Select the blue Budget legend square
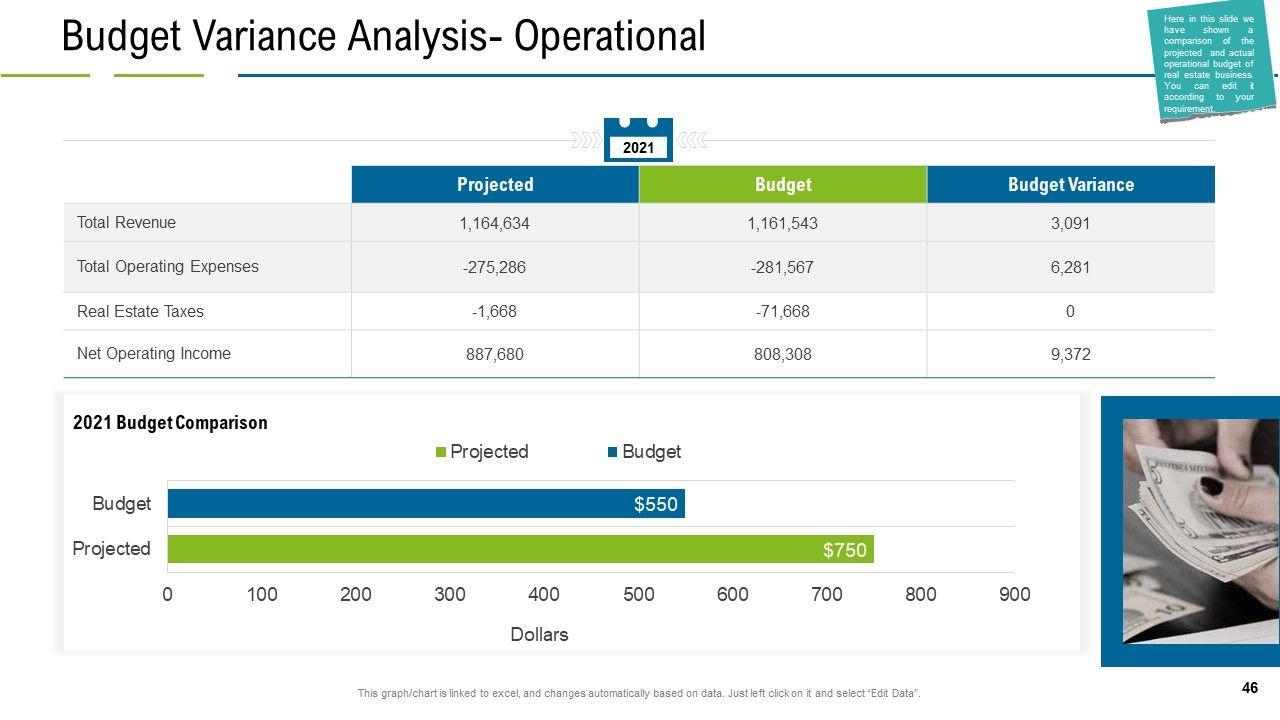1280x720 pixels. (x=612, y=452)
